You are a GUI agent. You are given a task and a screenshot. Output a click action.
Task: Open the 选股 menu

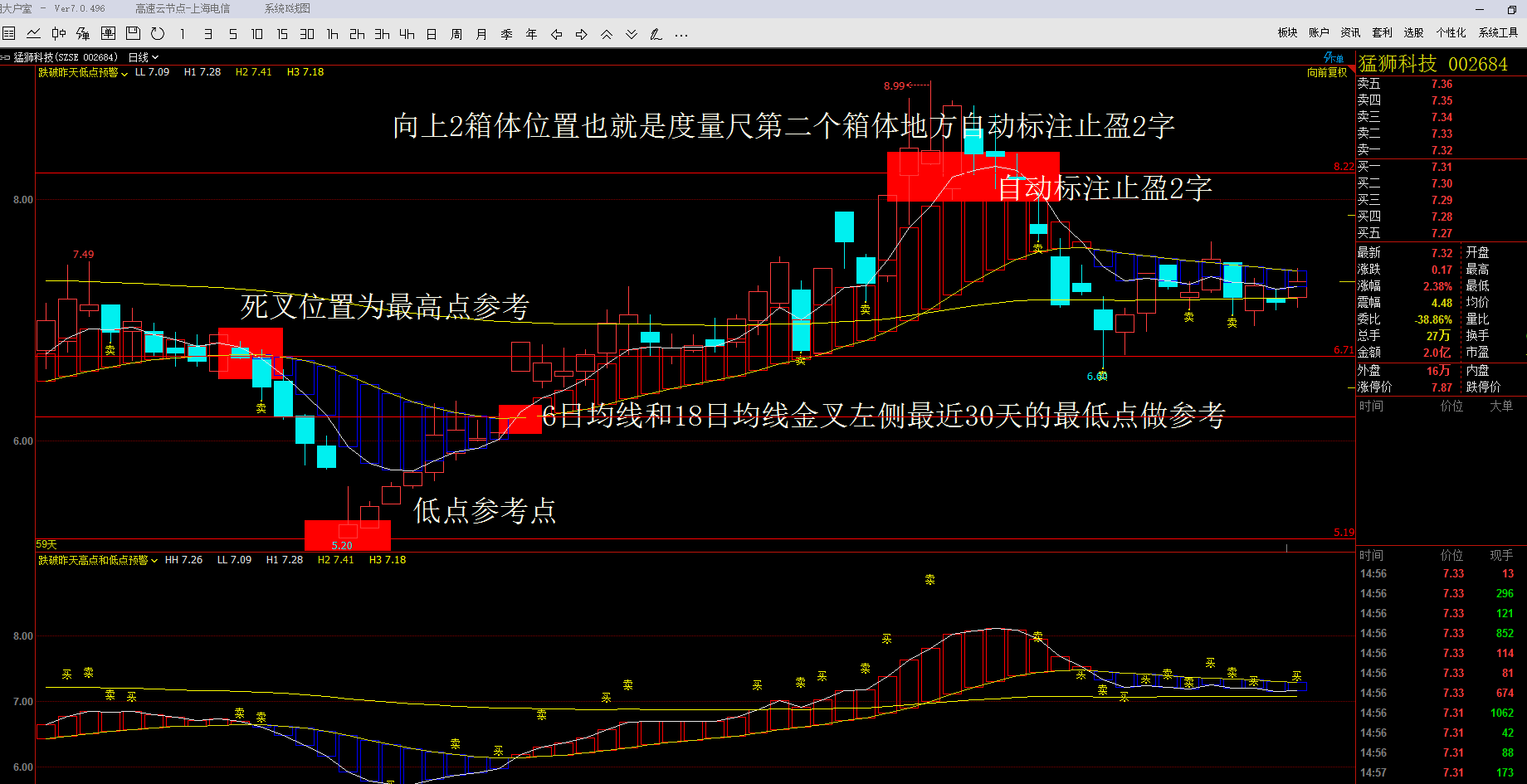point(1414,32)
